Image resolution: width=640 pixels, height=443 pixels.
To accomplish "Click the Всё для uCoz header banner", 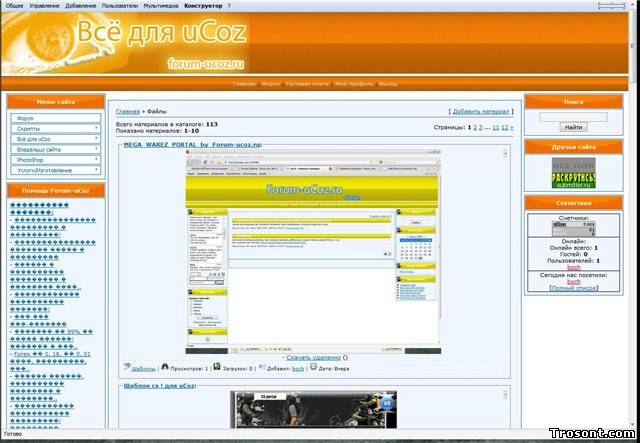I will tap(314, 43).
